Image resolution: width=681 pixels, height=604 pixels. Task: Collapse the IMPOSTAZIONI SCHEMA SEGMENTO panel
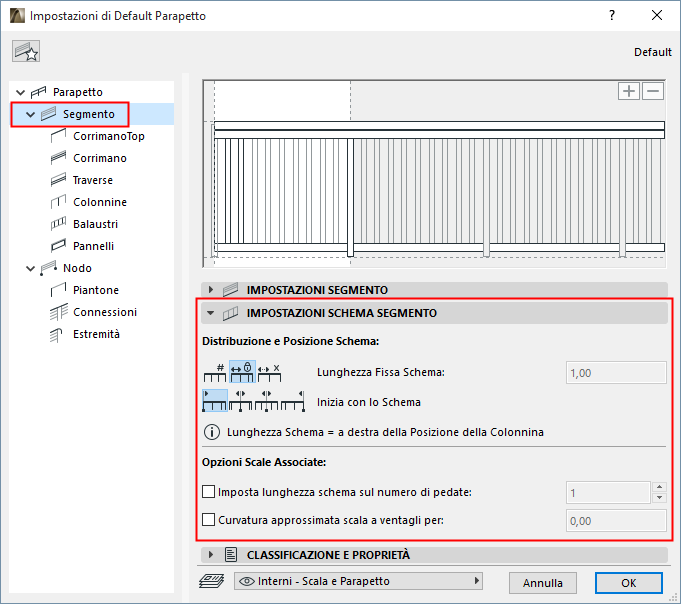[x=211, y=313]
